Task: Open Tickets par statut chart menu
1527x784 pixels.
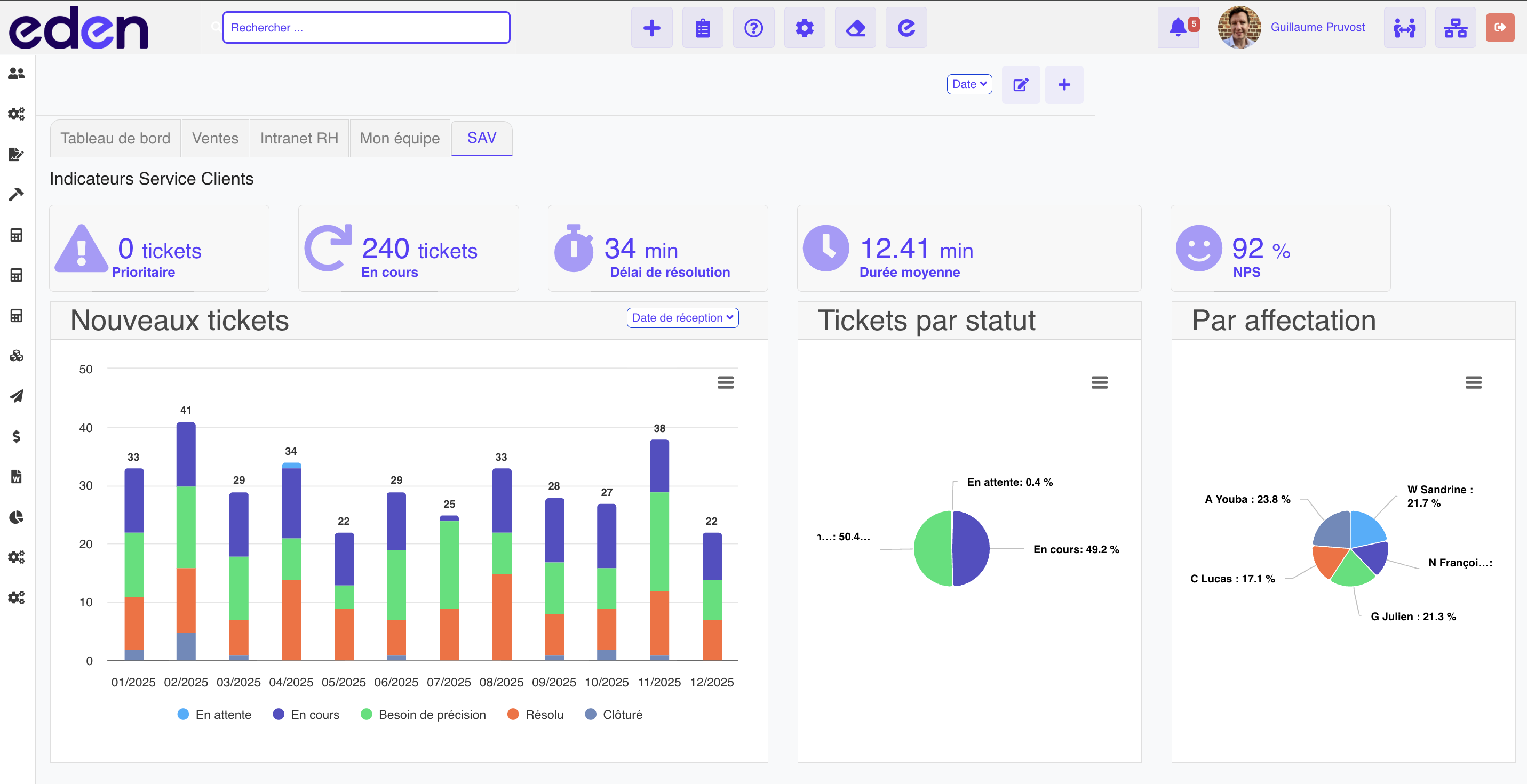Action: (1099, 382)
